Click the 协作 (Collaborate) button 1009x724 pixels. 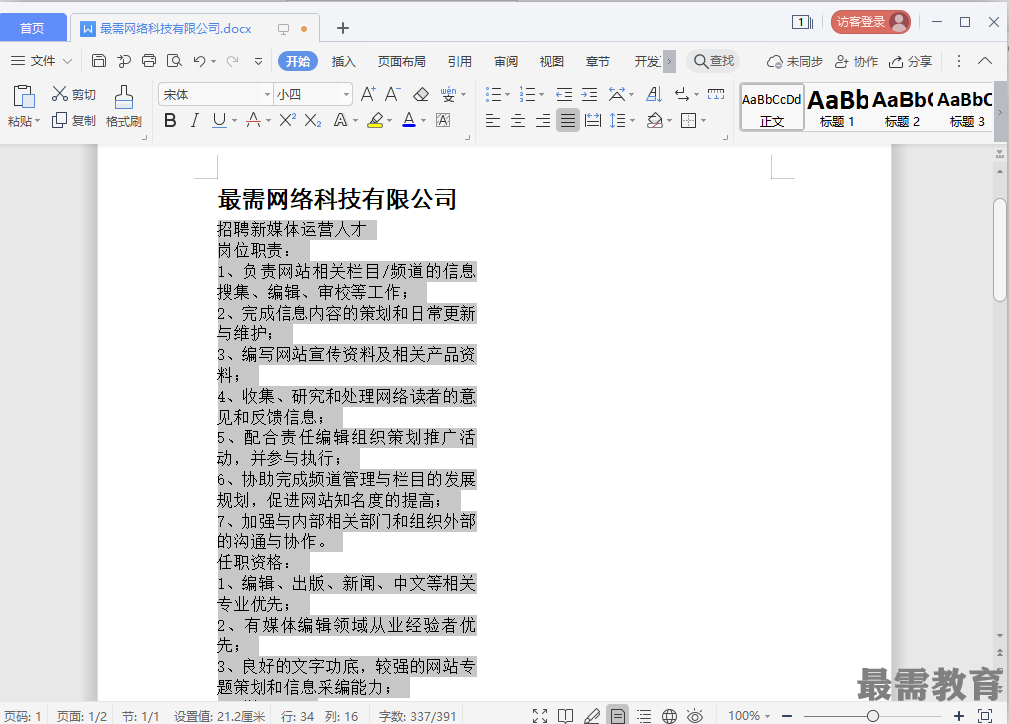point(856,61)
